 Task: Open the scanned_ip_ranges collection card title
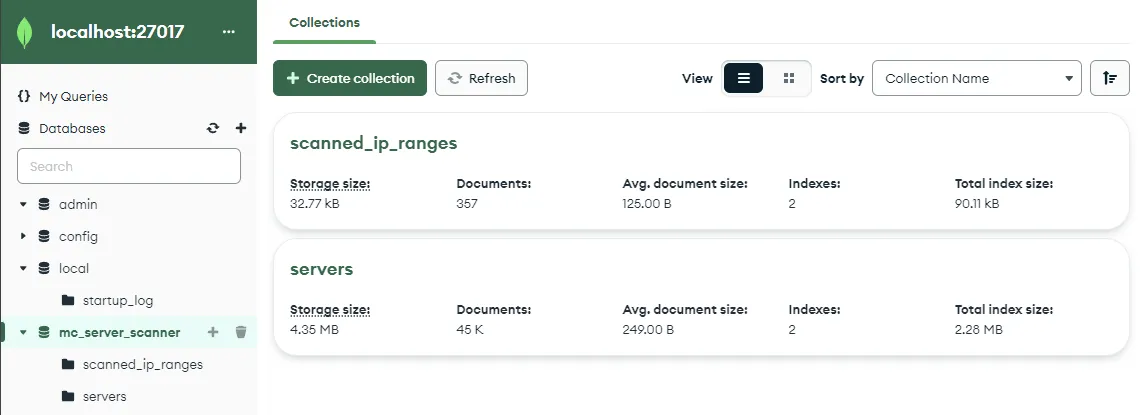pos(373,143)
